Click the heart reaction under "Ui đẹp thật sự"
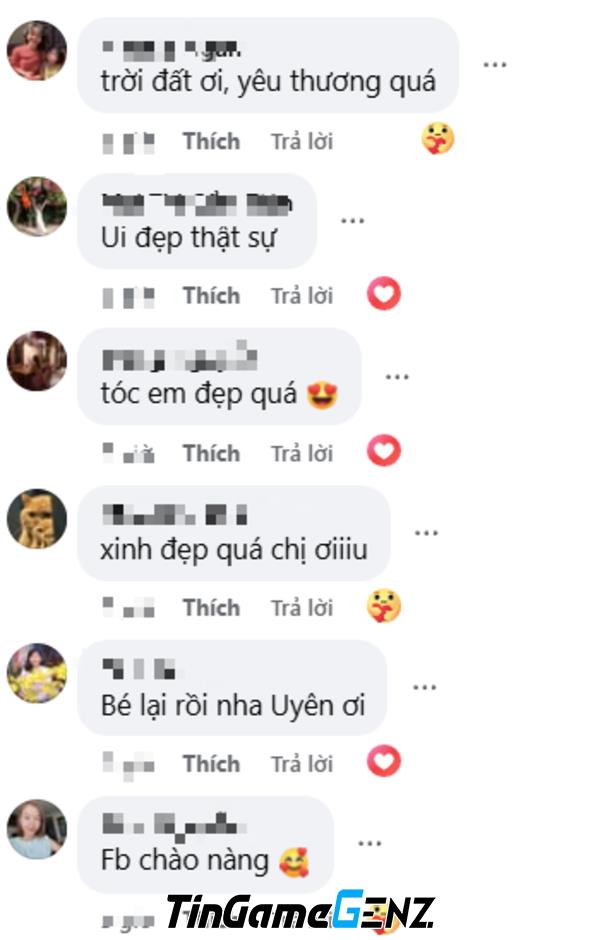The image size is (600, 940). 384,294
